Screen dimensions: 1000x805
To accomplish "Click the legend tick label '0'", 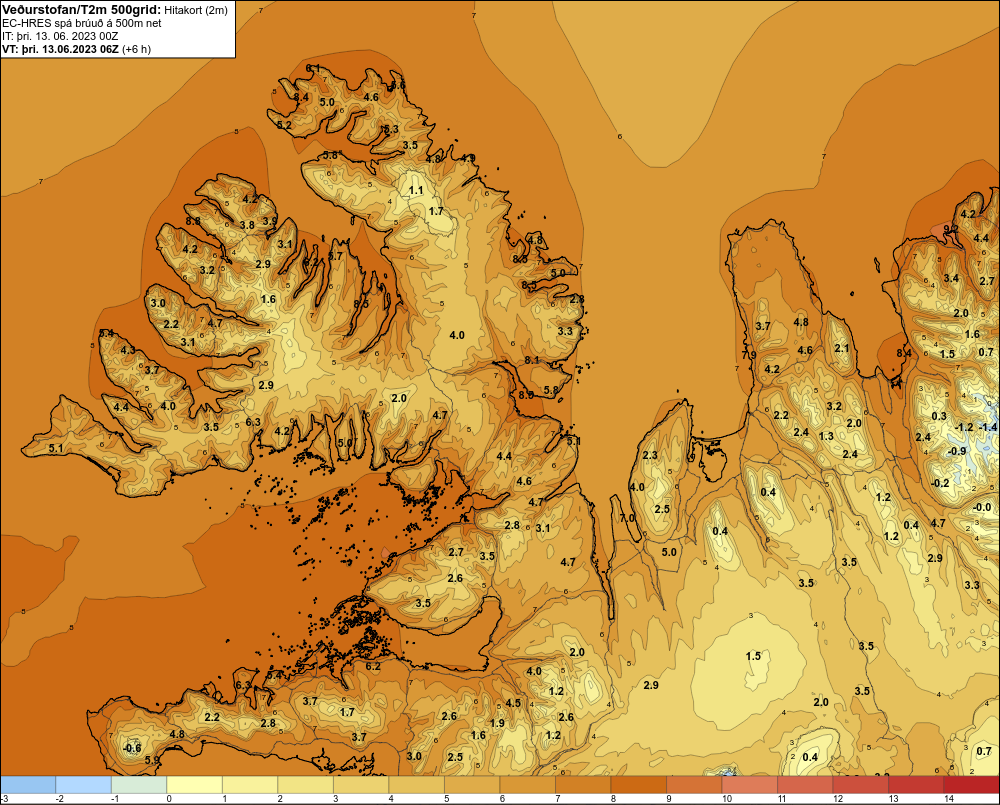I will [169, 799].
